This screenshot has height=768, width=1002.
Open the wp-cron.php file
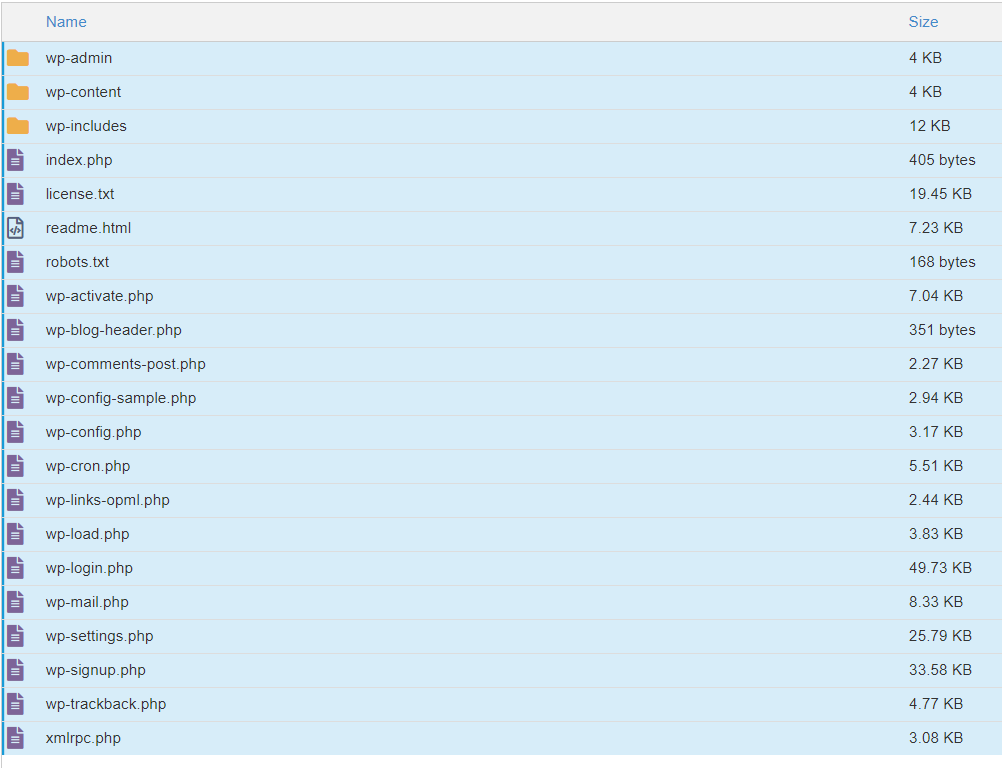click(86, 465)
